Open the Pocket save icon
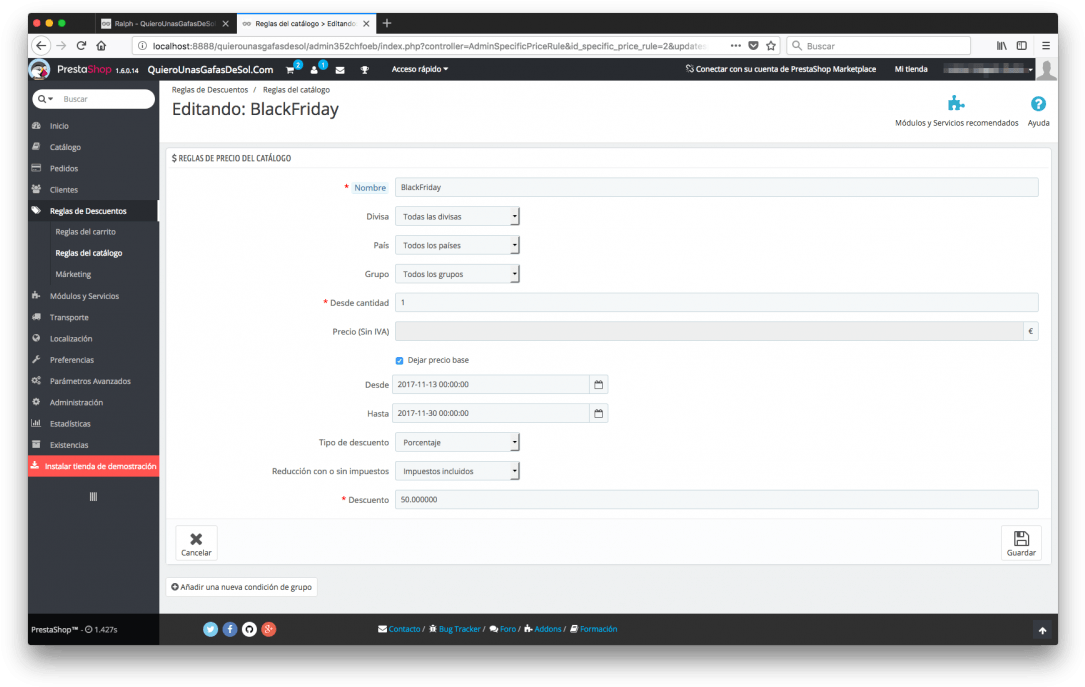1085x687 pixels. (x=754, y=46)
